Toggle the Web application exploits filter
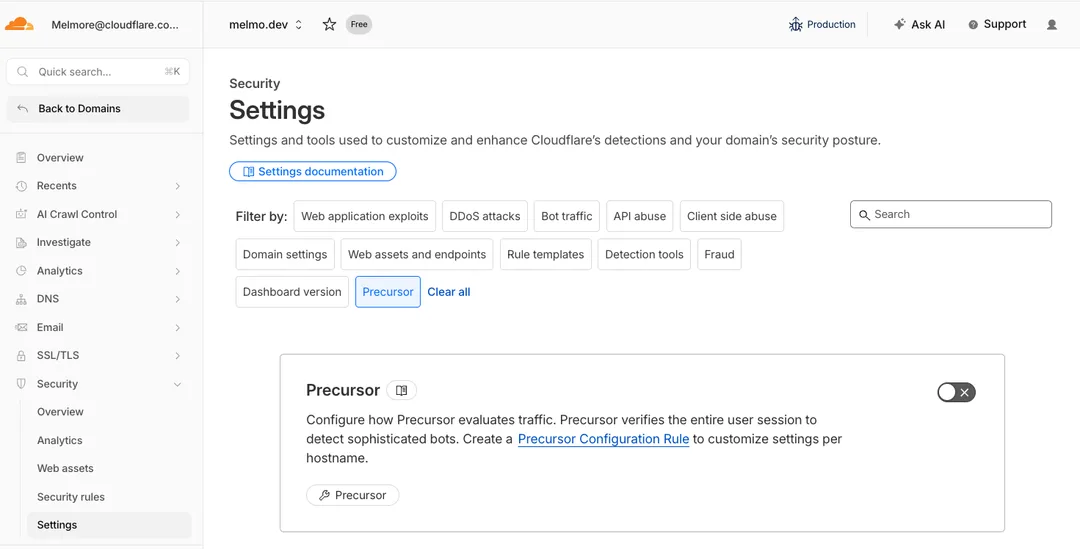 [364, 216]
